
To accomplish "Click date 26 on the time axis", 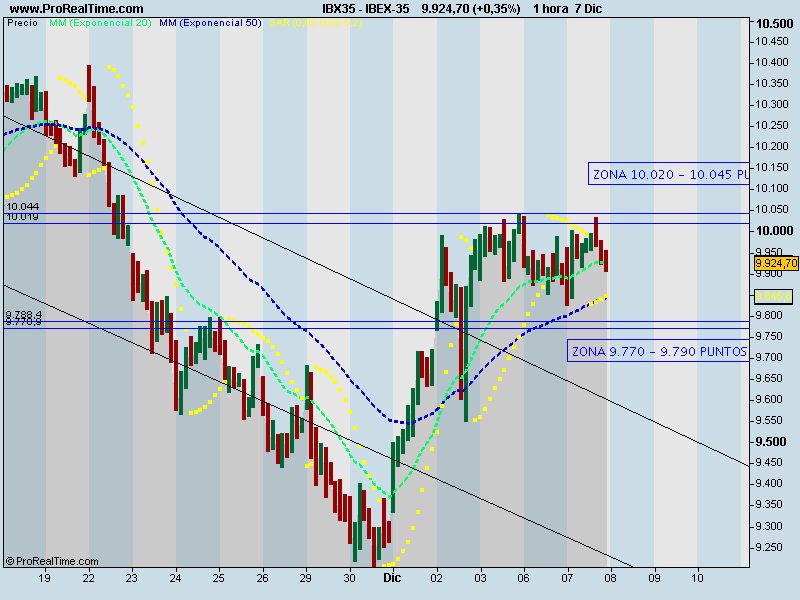I will 262,578.
